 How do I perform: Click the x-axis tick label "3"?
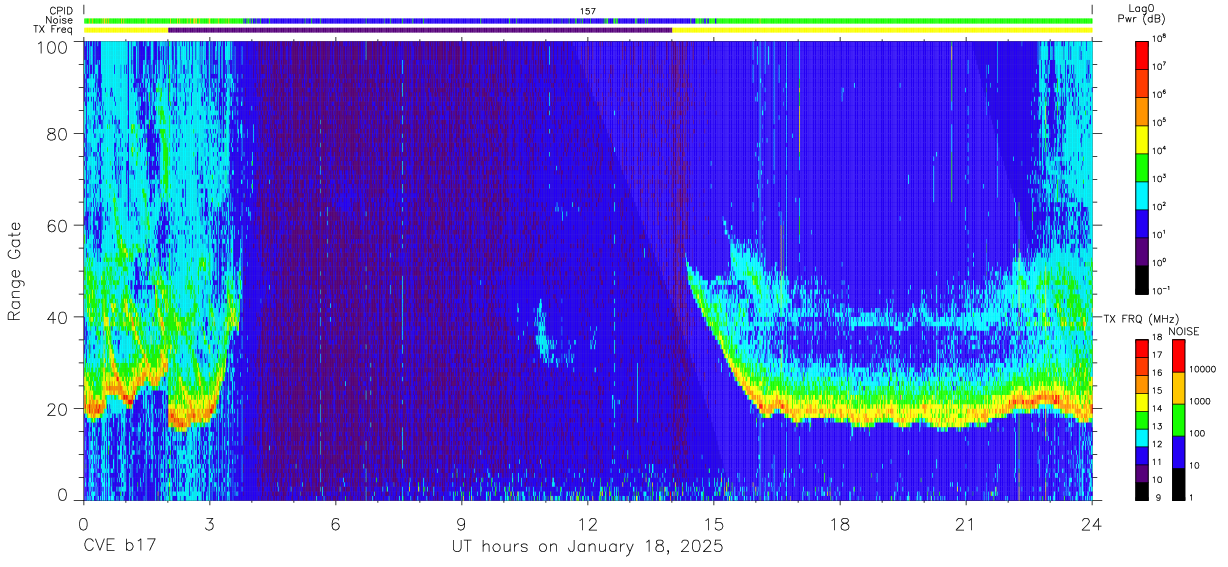pos(210,524)
